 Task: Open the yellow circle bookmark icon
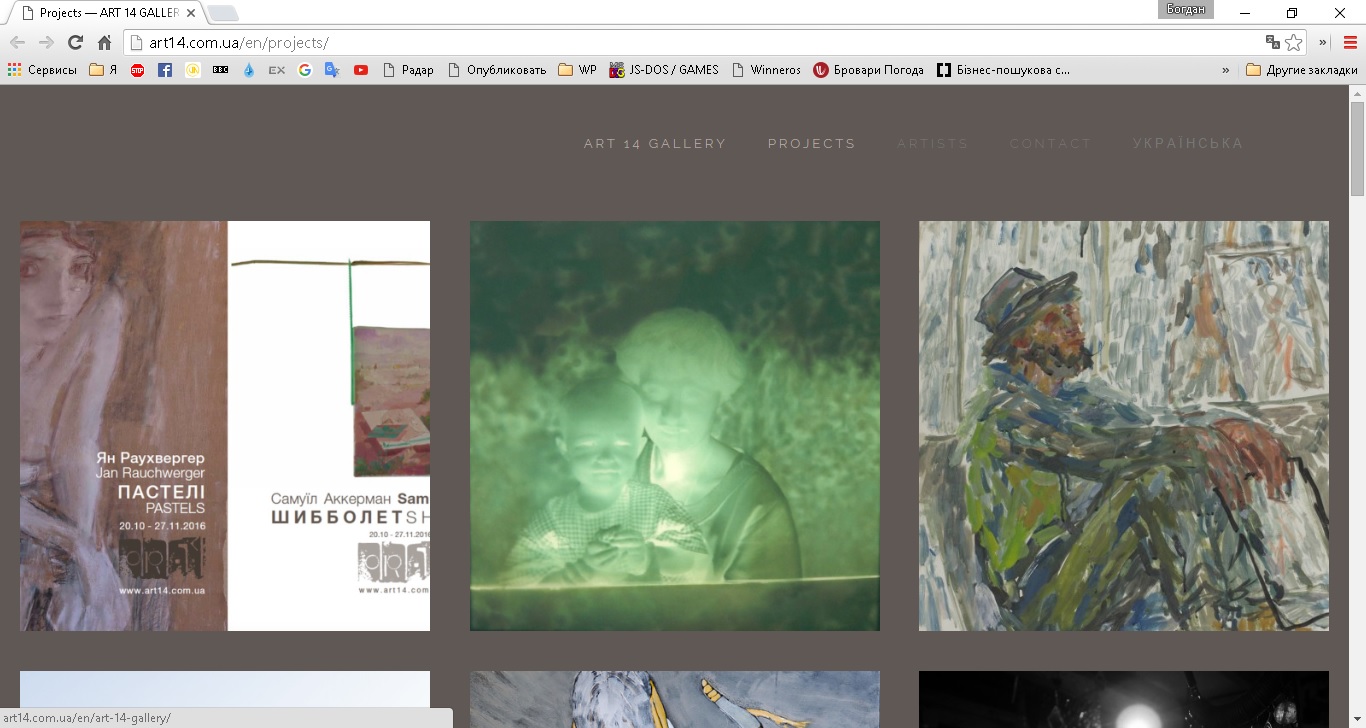point(193,70)
